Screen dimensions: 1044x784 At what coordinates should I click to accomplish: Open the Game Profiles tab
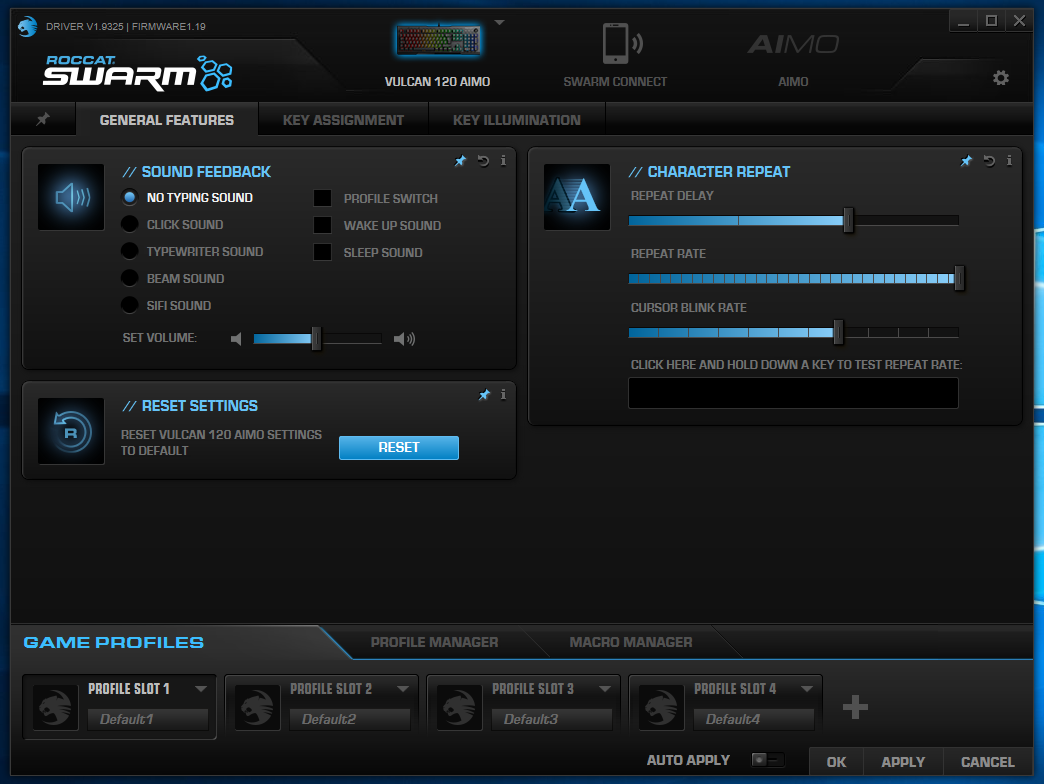[114, 642]
